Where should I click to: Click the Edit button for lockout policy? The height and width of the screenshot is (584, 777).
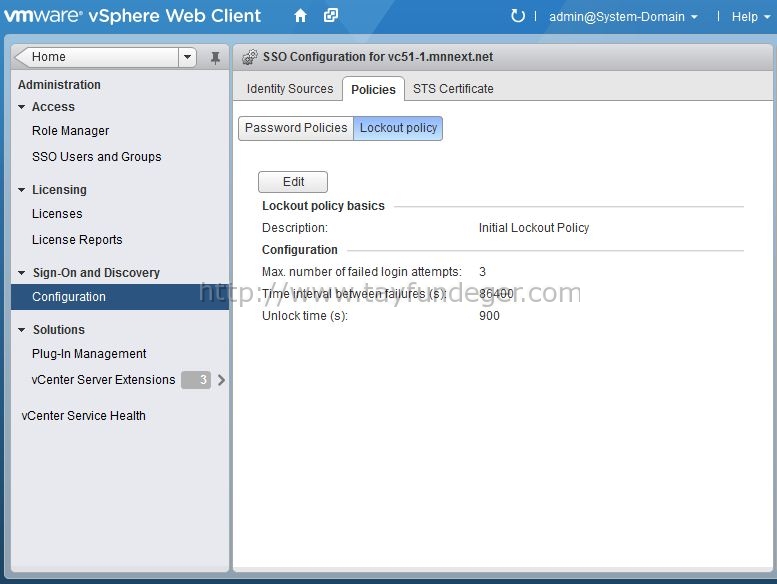pyautogui.click(x=293, y=182)
